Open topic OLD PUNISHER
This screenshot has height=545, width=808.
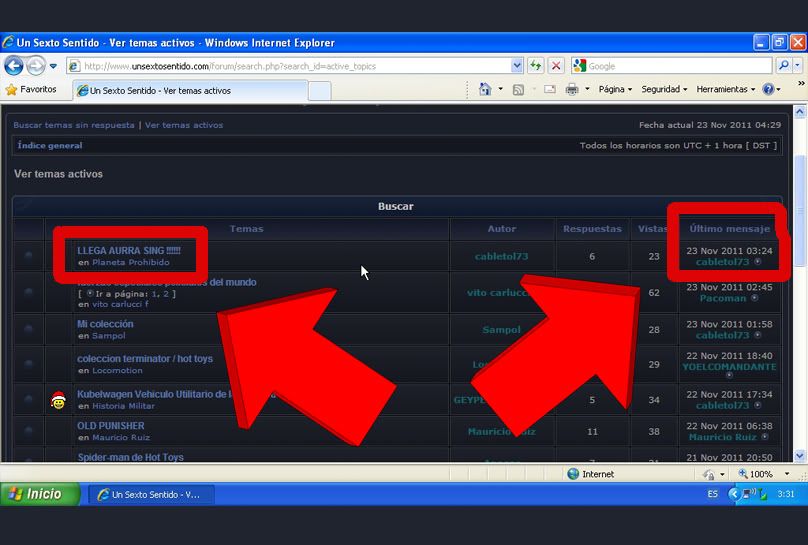click(111, 426)
